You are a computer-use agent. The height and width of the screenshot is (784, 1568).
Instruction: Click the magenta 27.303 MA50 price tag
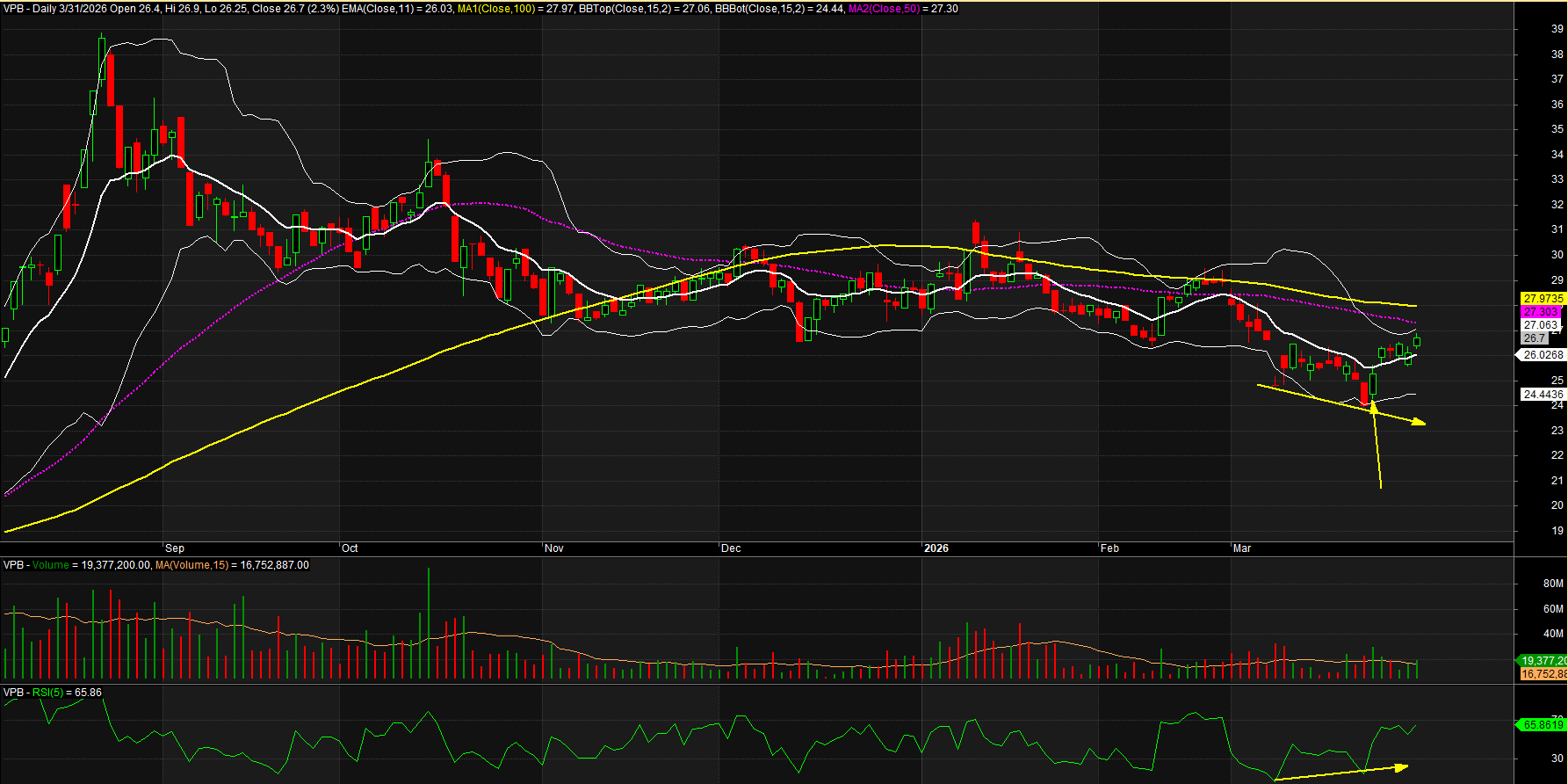click(1540, 312)
